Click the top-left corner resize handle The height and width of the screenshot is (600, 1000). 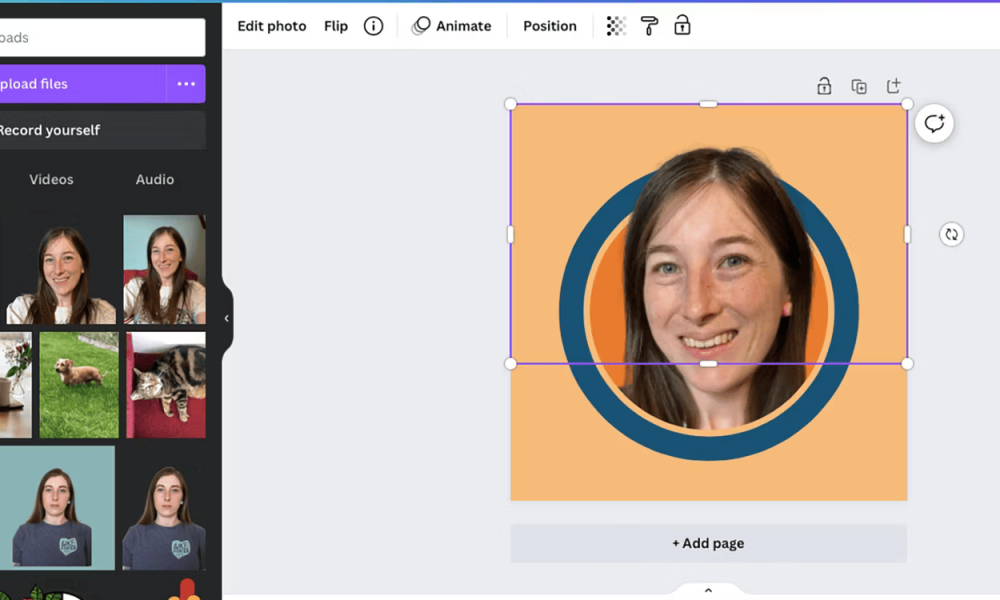coord(510,104)
